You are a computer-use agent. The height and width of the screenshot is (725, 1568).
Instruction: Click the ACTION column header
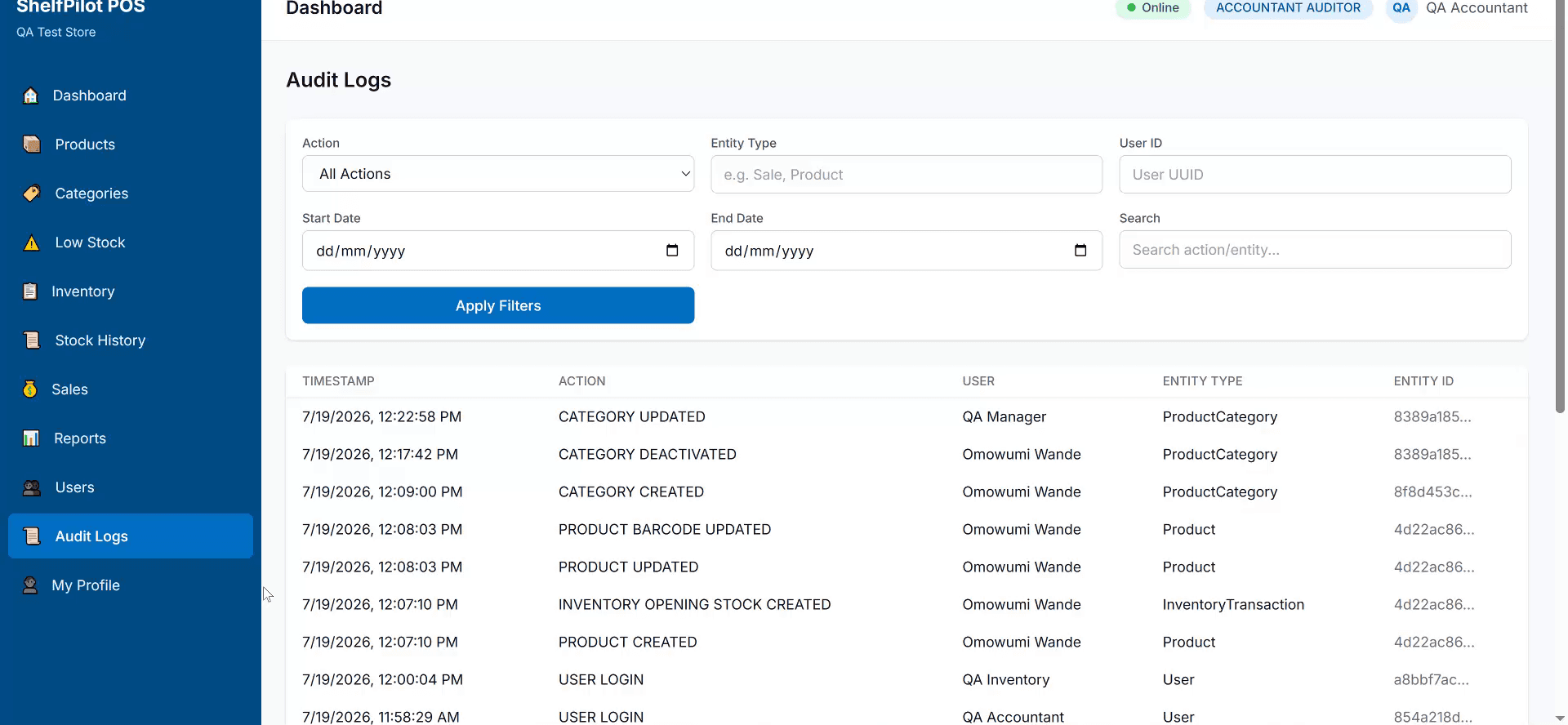tap(582, 381)
